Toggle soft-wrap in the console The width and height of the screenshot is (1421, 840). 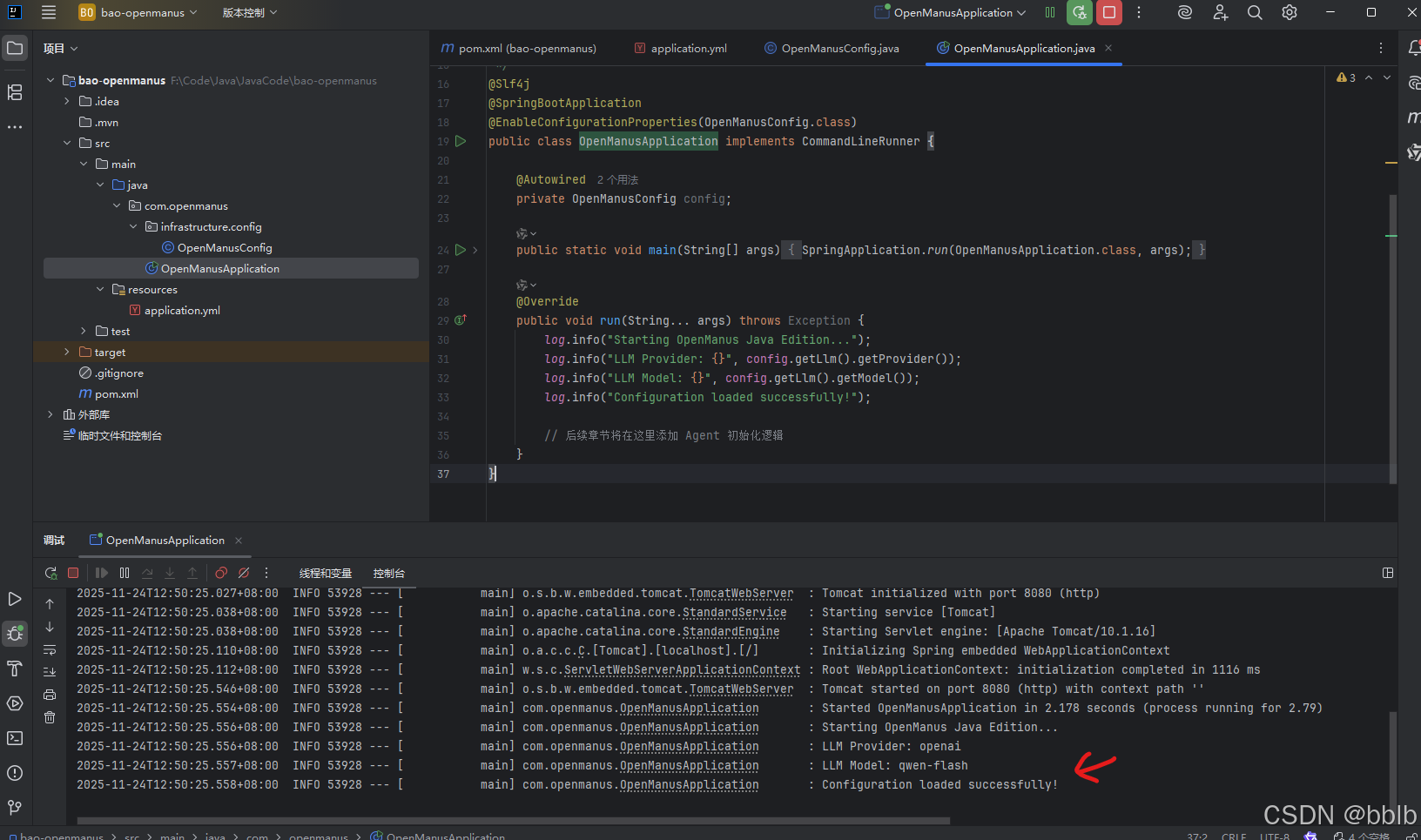click(50, 649)
